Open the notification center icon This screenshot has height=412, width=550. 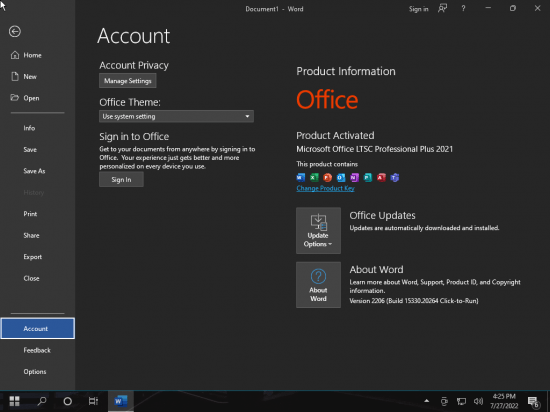[534, 401]
